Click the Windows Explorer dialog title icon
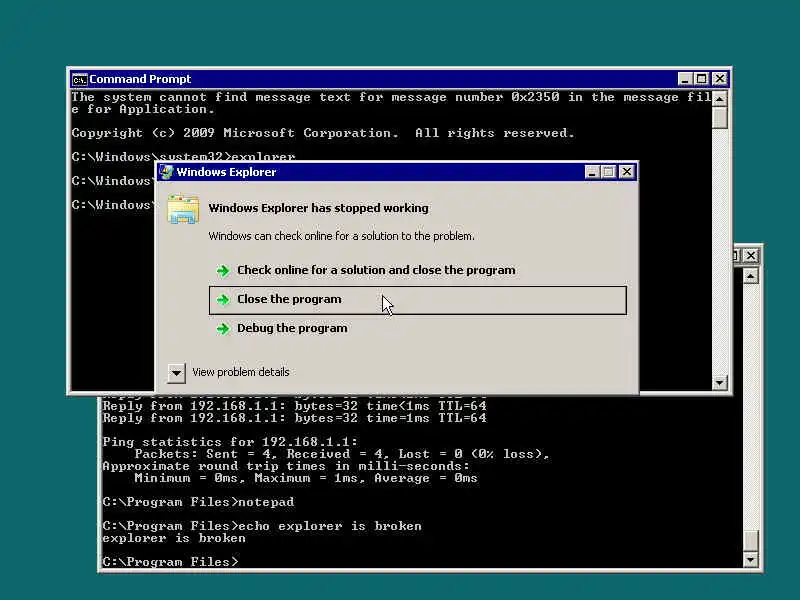Screen dimensions: 800x600 point(167,172)
